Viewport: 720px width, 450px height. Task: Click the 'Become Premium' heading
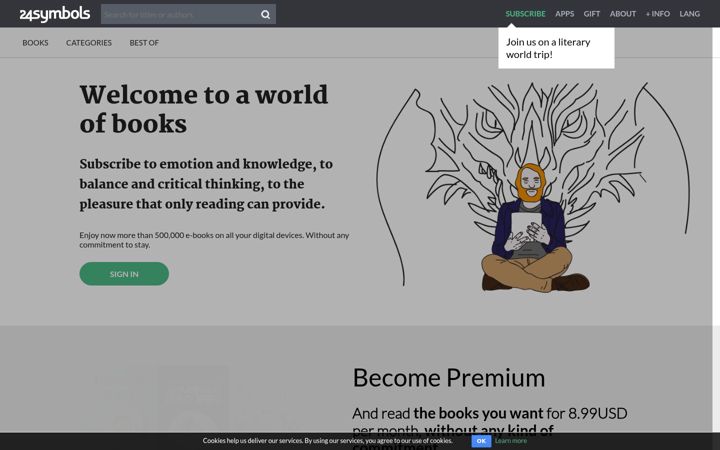pyautogui.click(x=449, y=378)
